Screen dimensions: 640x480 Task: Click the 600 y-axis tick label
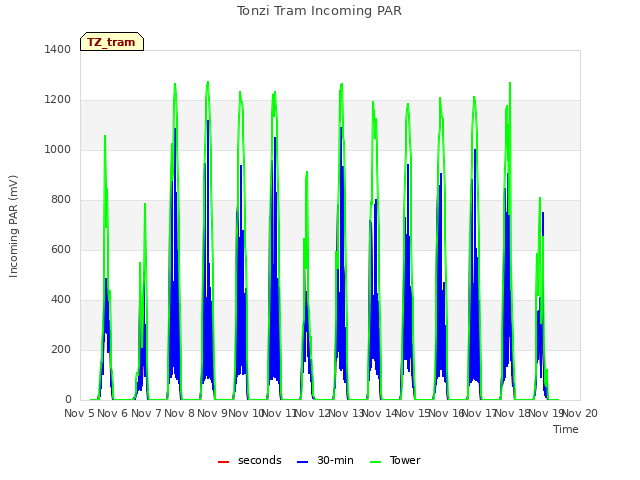pos(61,249)
